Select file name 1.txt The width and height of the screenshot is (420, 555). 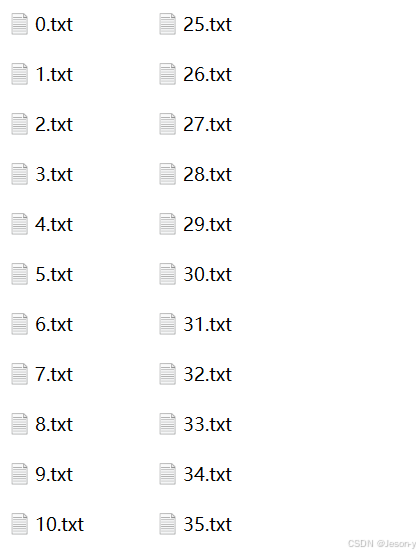(x=54, y=74)
